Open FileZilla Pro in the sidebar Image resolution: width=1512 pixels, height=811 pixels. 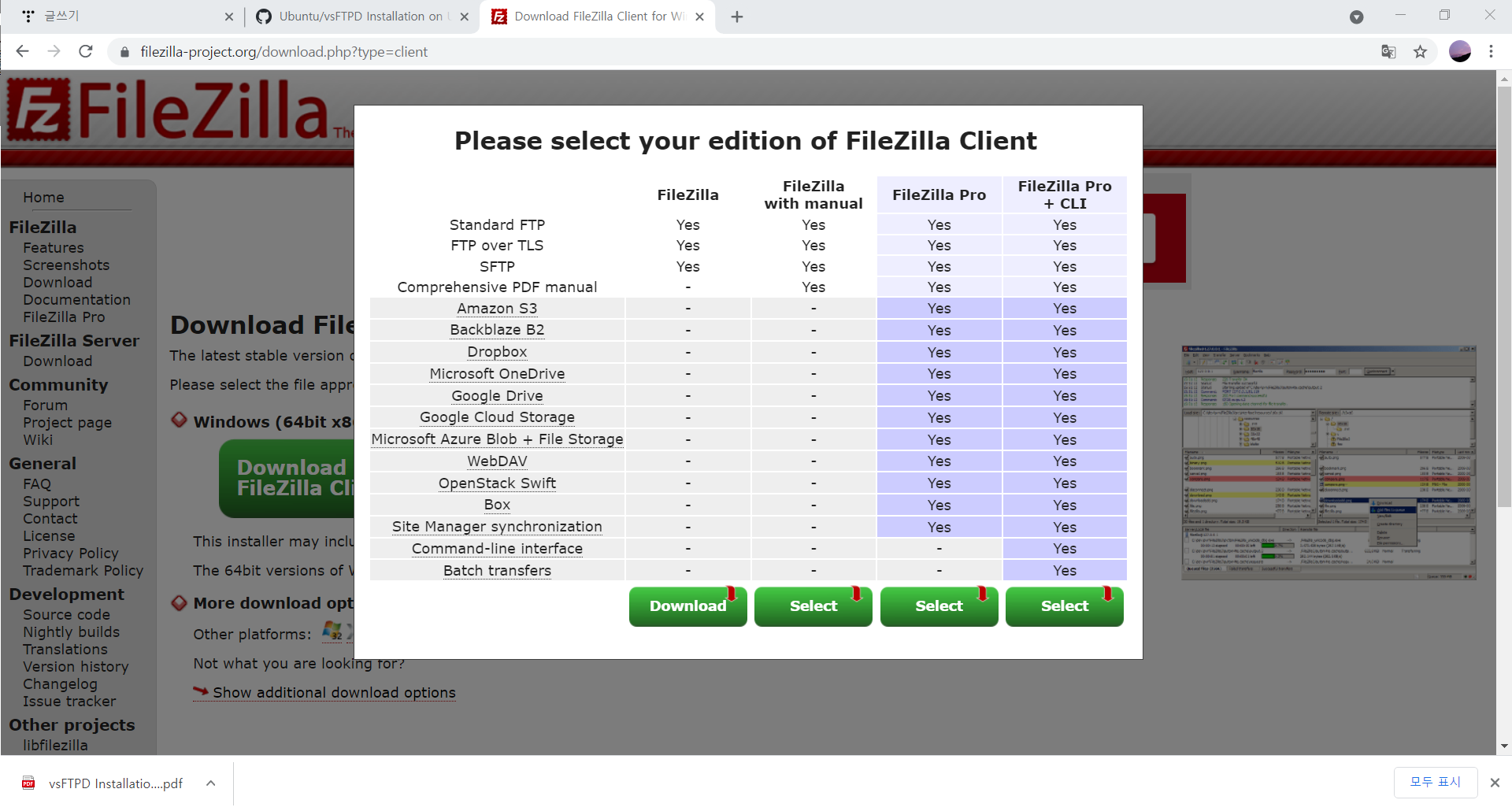pyautogui.click(x=64, y=317)
